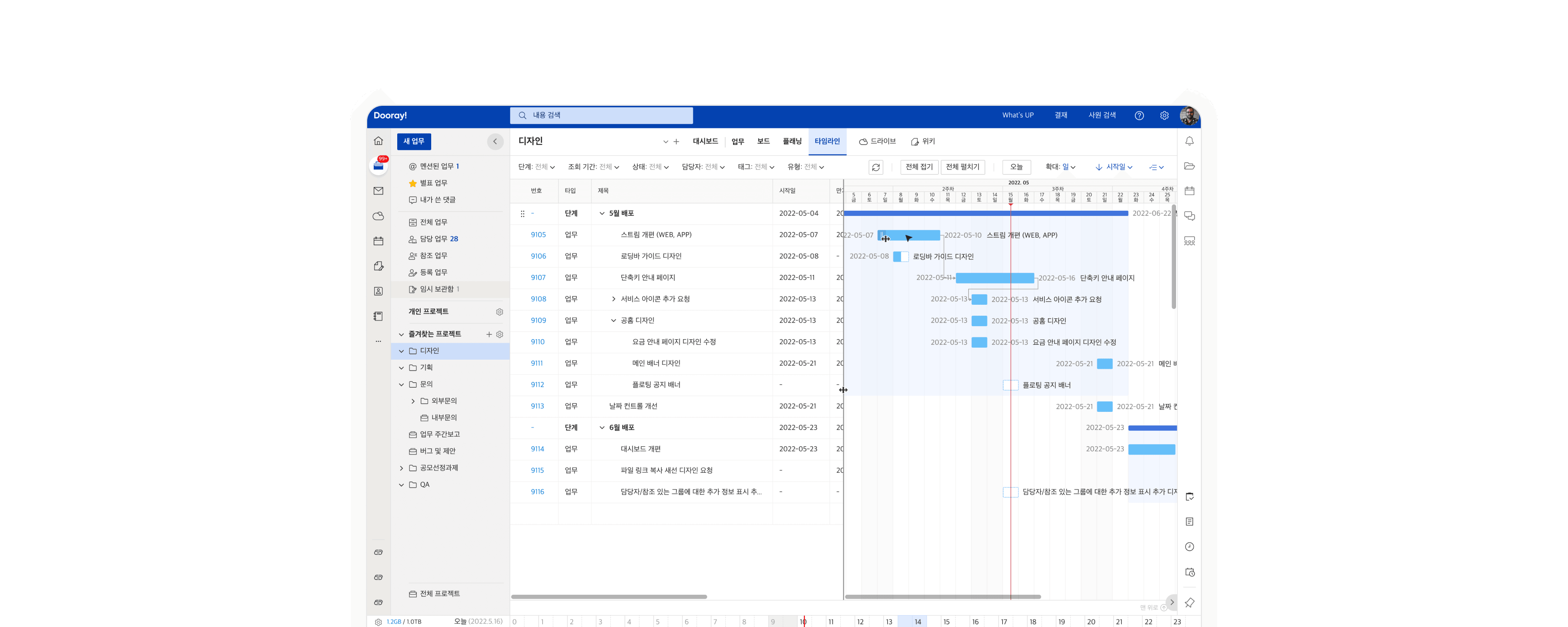The height and width of the screenshot is (627, 1568).
Task: Collapse the 5월 배포 stage row
Action: click(602, 214)
